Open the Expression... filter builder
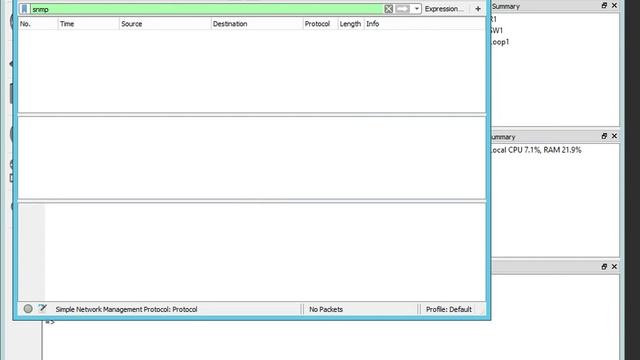640x360 pixels. coord(444,9)
